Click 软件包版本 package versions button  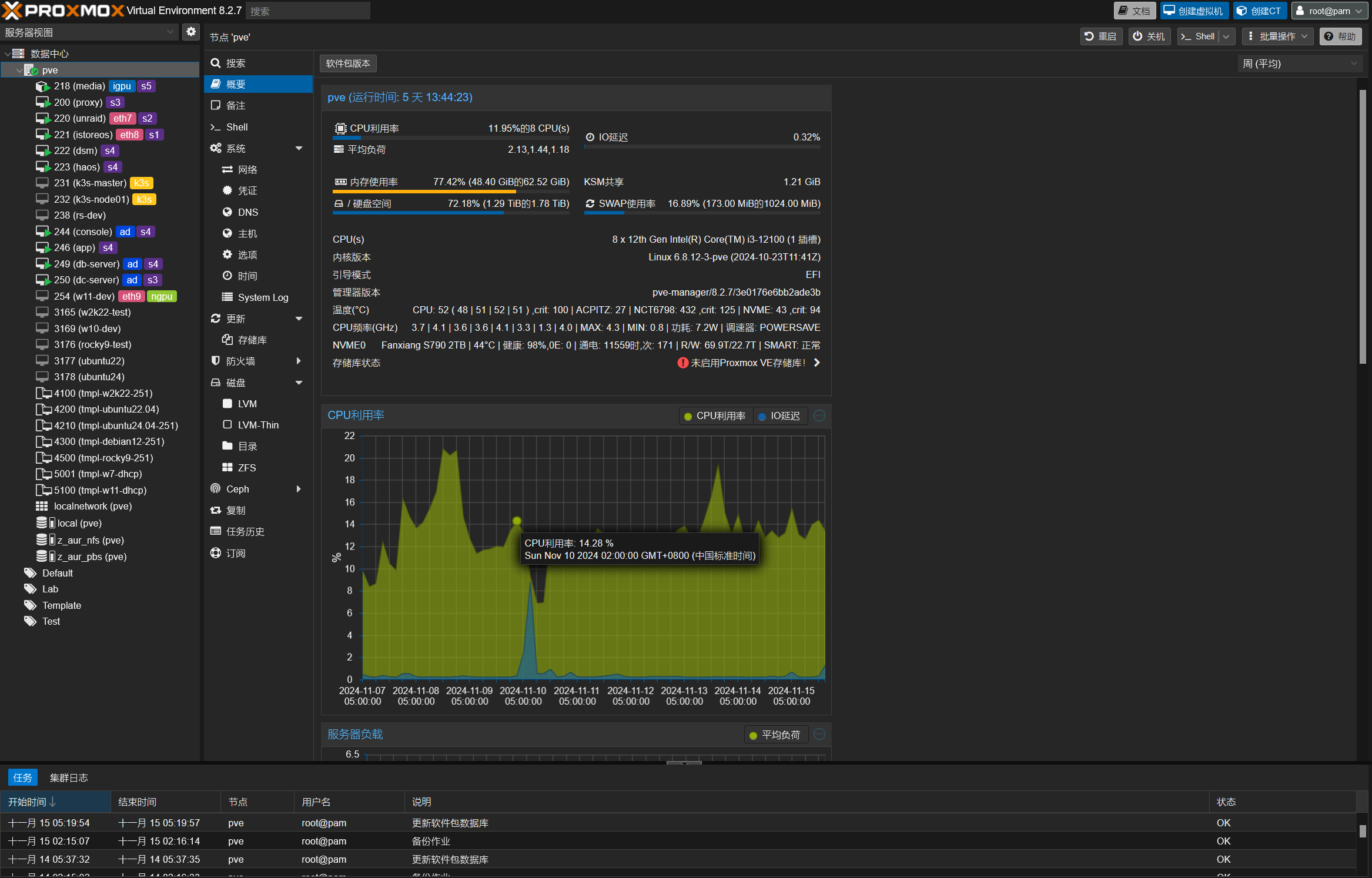[x=348, y=63]
